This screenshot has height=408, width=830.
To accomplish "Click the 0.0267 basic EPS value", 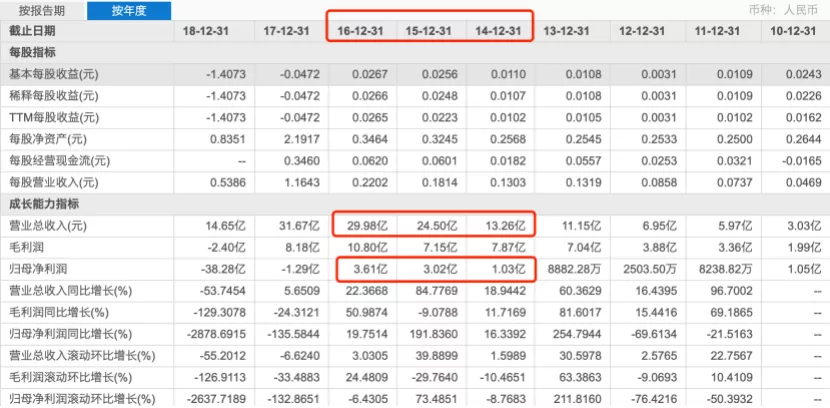I will 371,75.
